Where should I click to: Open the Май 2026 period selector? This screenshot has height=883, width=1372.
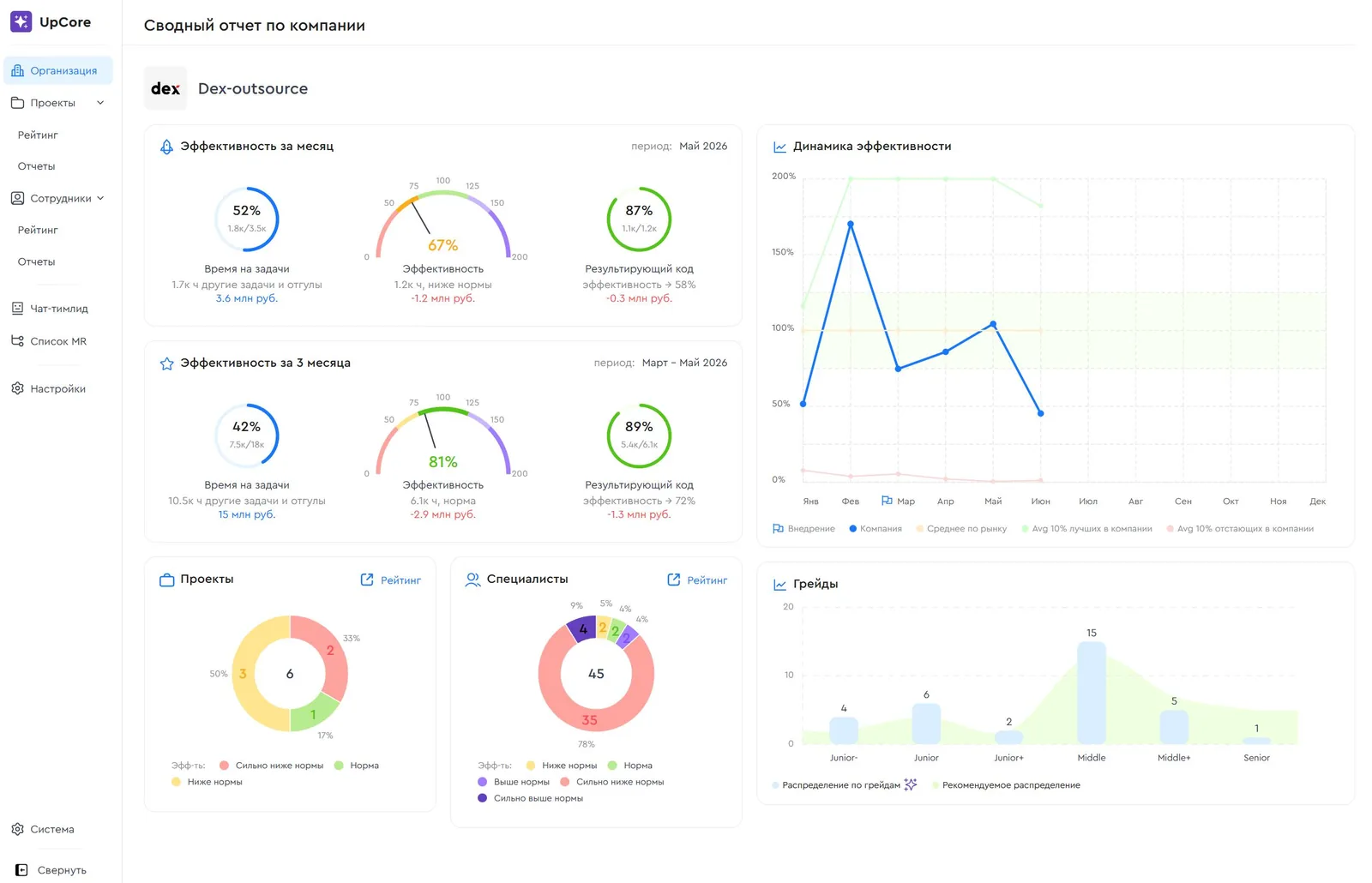pos(703,147)
